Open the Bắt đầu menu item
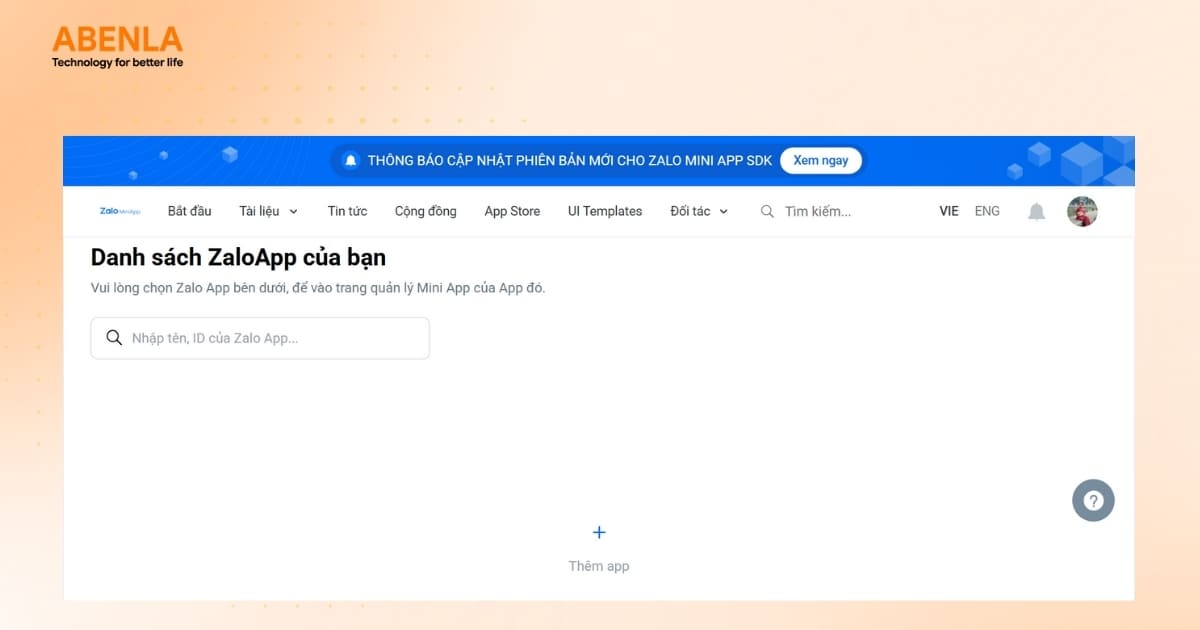The image size is (1200, 630). coord(190,211)
